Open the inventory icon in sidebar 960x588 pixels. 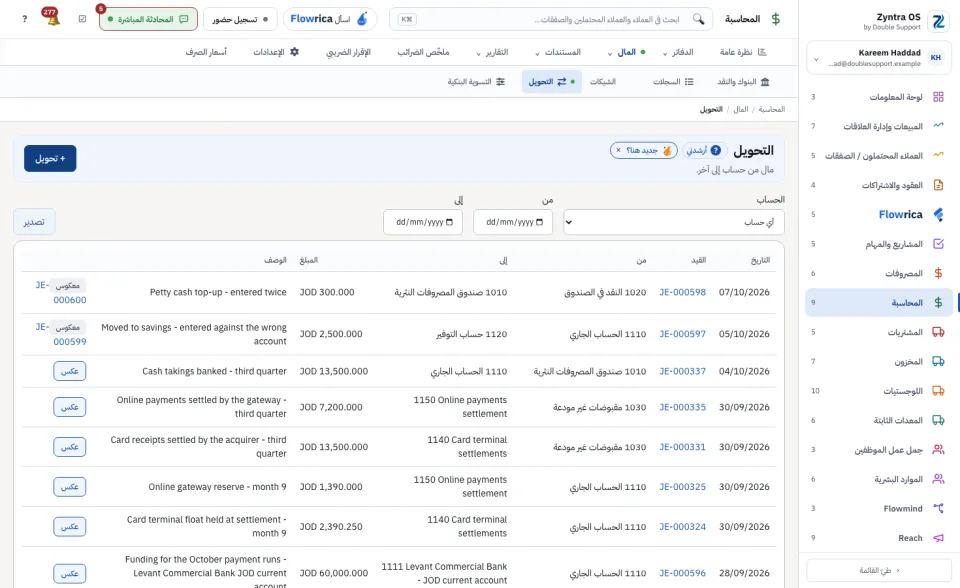938,361
